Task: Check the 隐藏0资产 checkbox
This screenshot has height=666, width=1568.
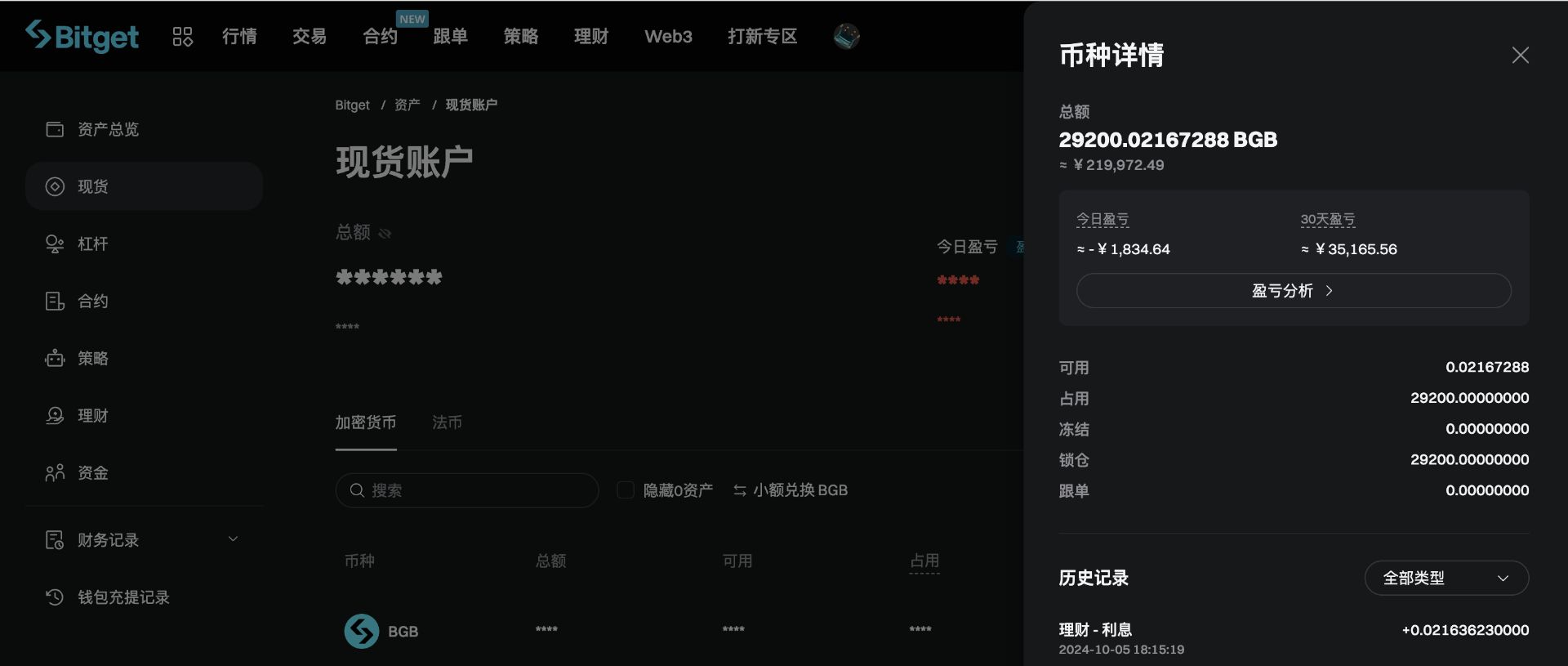Action: point(626,490)
